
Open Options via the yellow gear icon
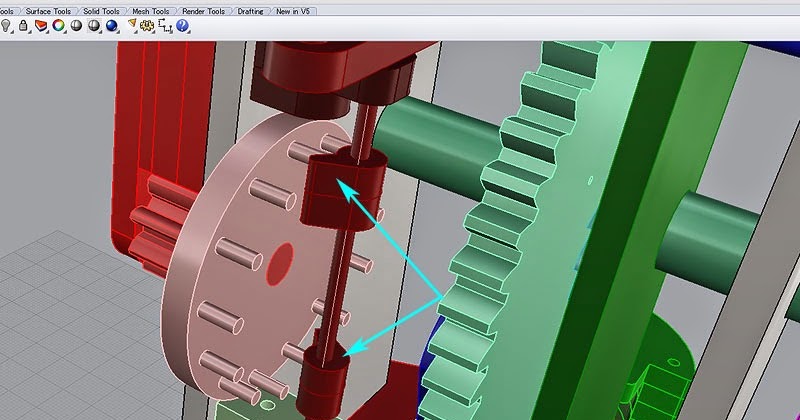click(x=147, y=26)
